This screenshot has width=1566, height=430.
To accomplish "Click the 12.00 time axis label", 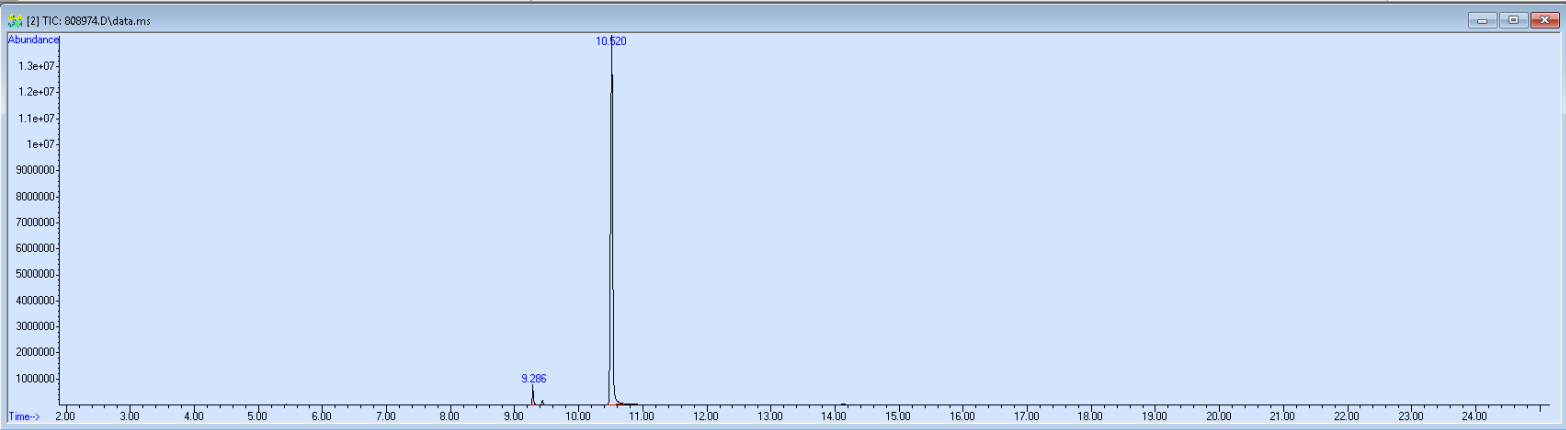I will coord(706,415).
